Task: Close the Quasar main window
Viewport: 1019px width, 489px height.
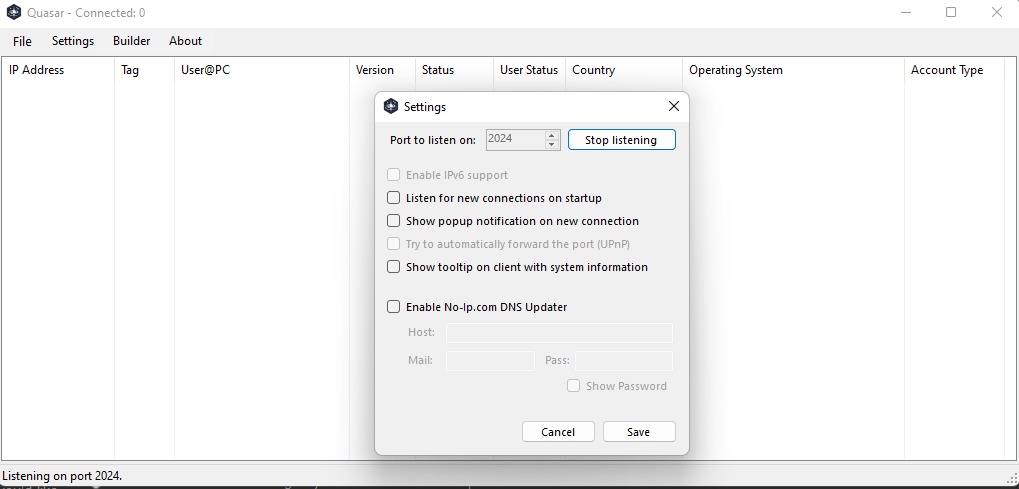Action: (x=996, y=12)
